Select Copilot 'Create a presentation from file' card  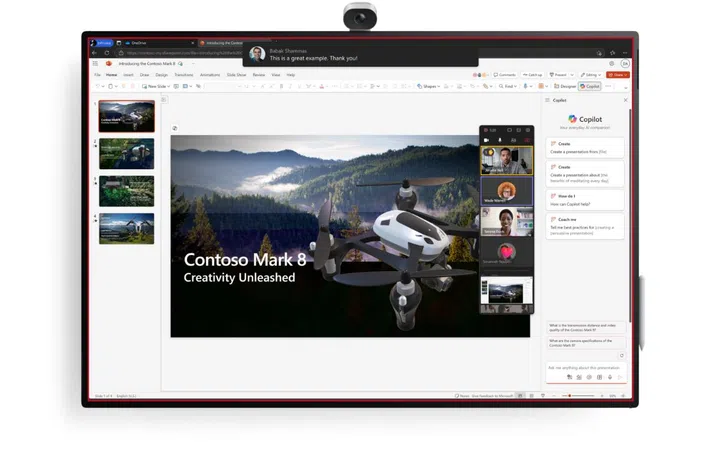(585, 147)
